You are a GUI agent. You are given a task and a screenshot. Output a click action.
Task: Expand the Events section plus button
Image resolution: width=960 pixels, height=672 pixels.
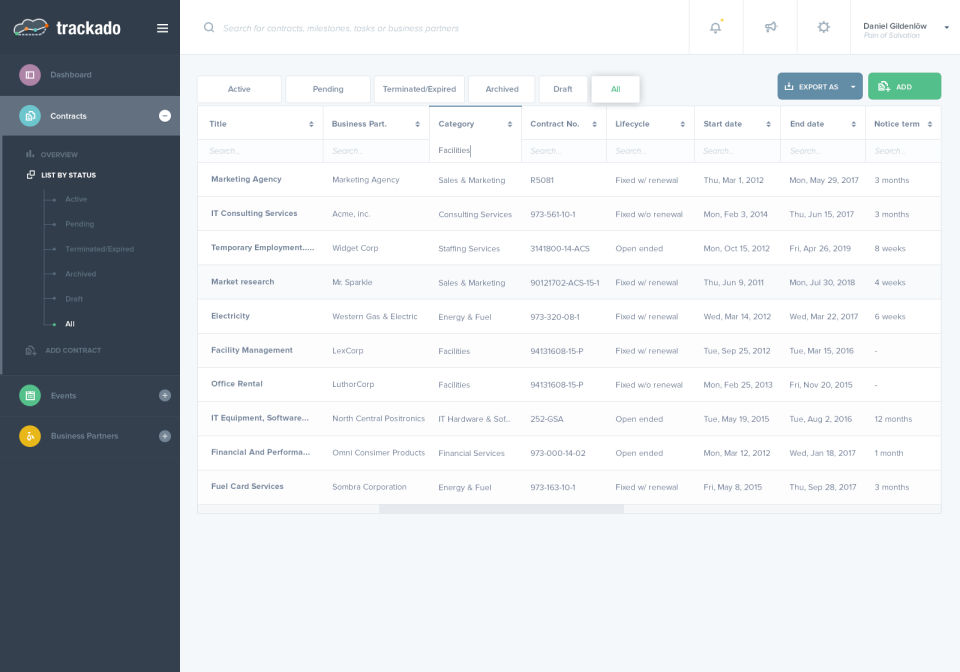165,395
